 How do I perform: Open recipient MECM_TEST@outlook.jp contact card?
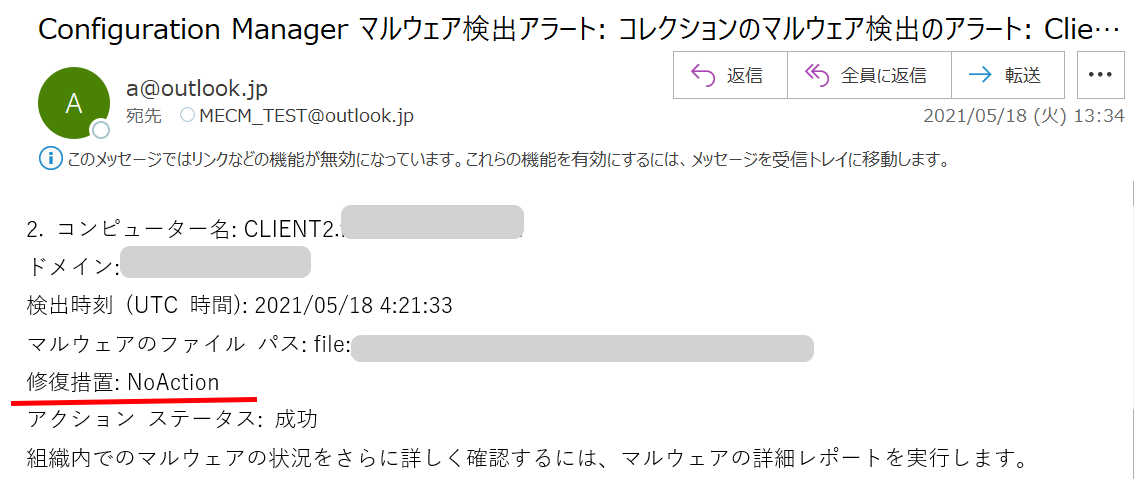pos(306,116)
